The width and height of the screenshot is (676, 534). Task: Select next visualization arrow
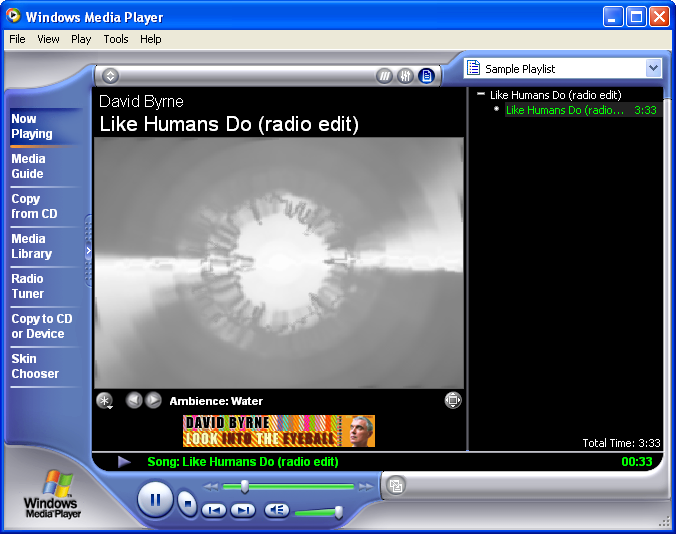click(x=153, y=400)
